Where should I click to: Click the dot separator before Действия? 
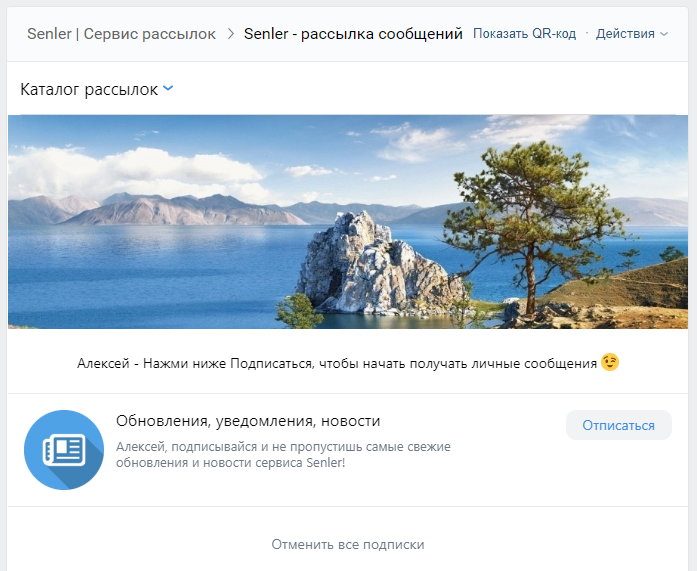coord(587,34)
